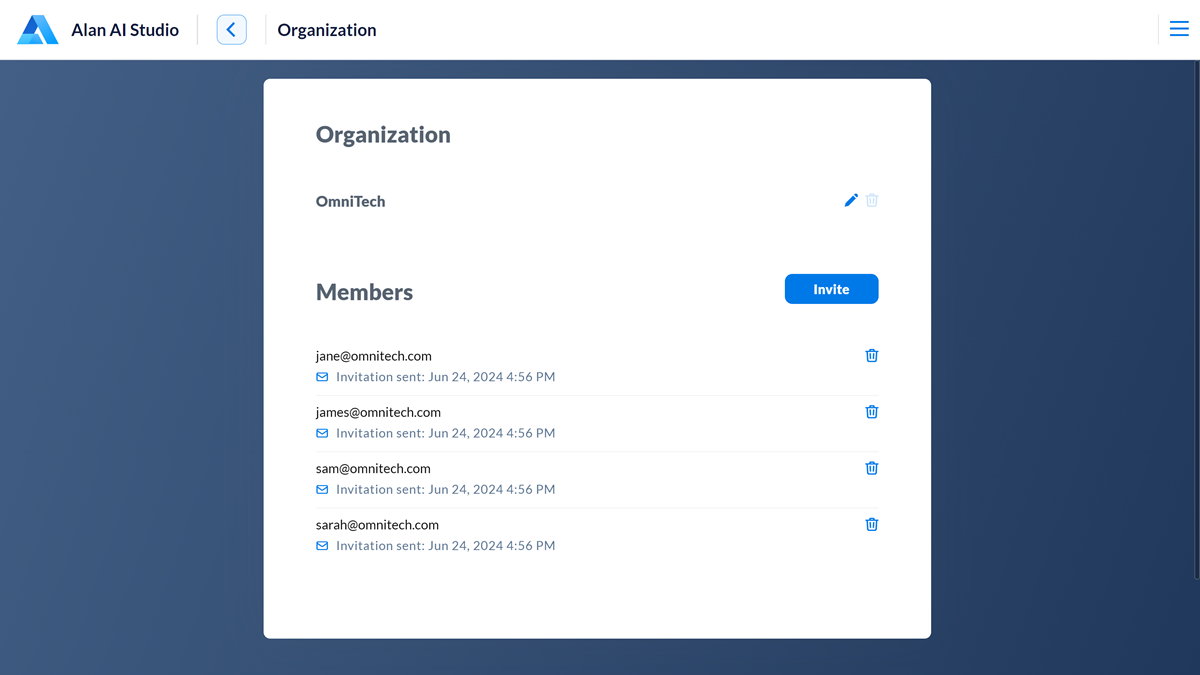Select the james@omnitech.com member entry
This screenshot has width=1200, height=675.
coord(378,412)
